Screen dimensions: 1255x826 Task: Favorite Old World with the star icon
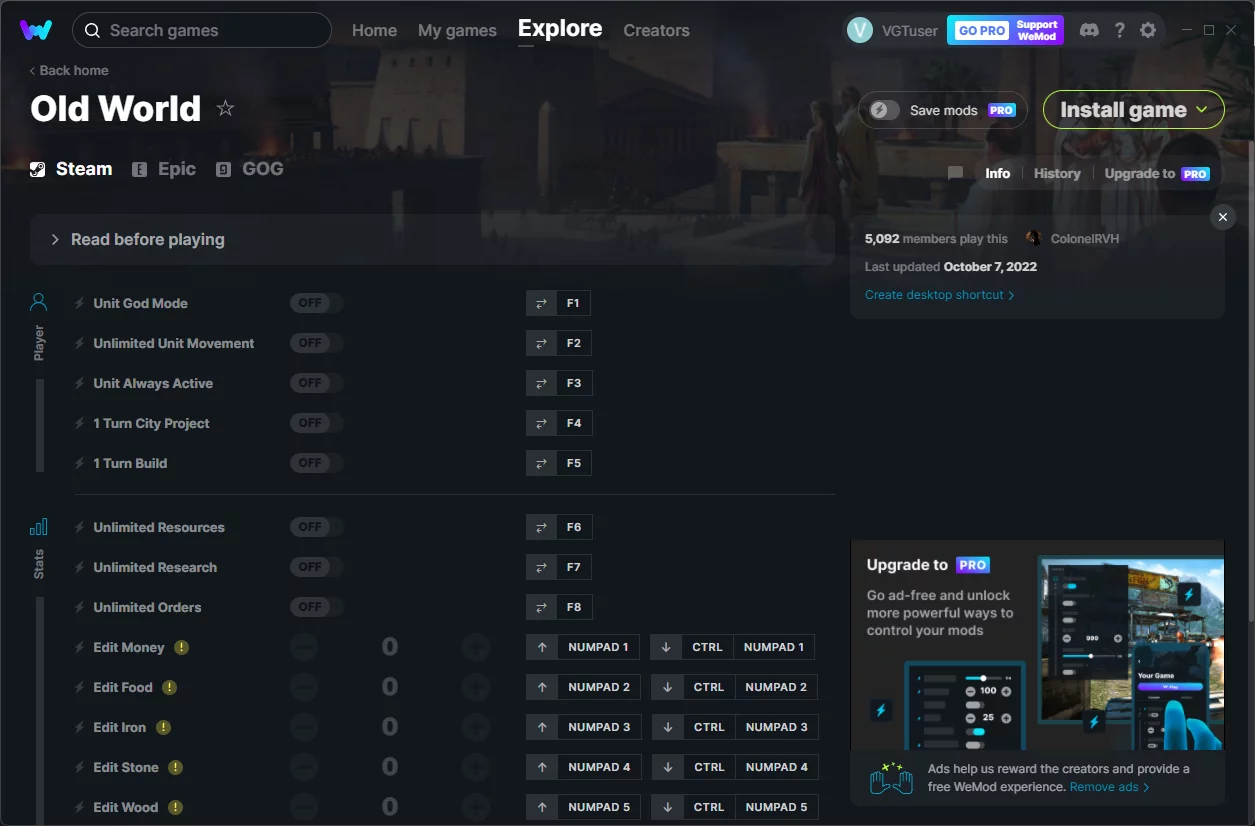click(x=226, y=108)
